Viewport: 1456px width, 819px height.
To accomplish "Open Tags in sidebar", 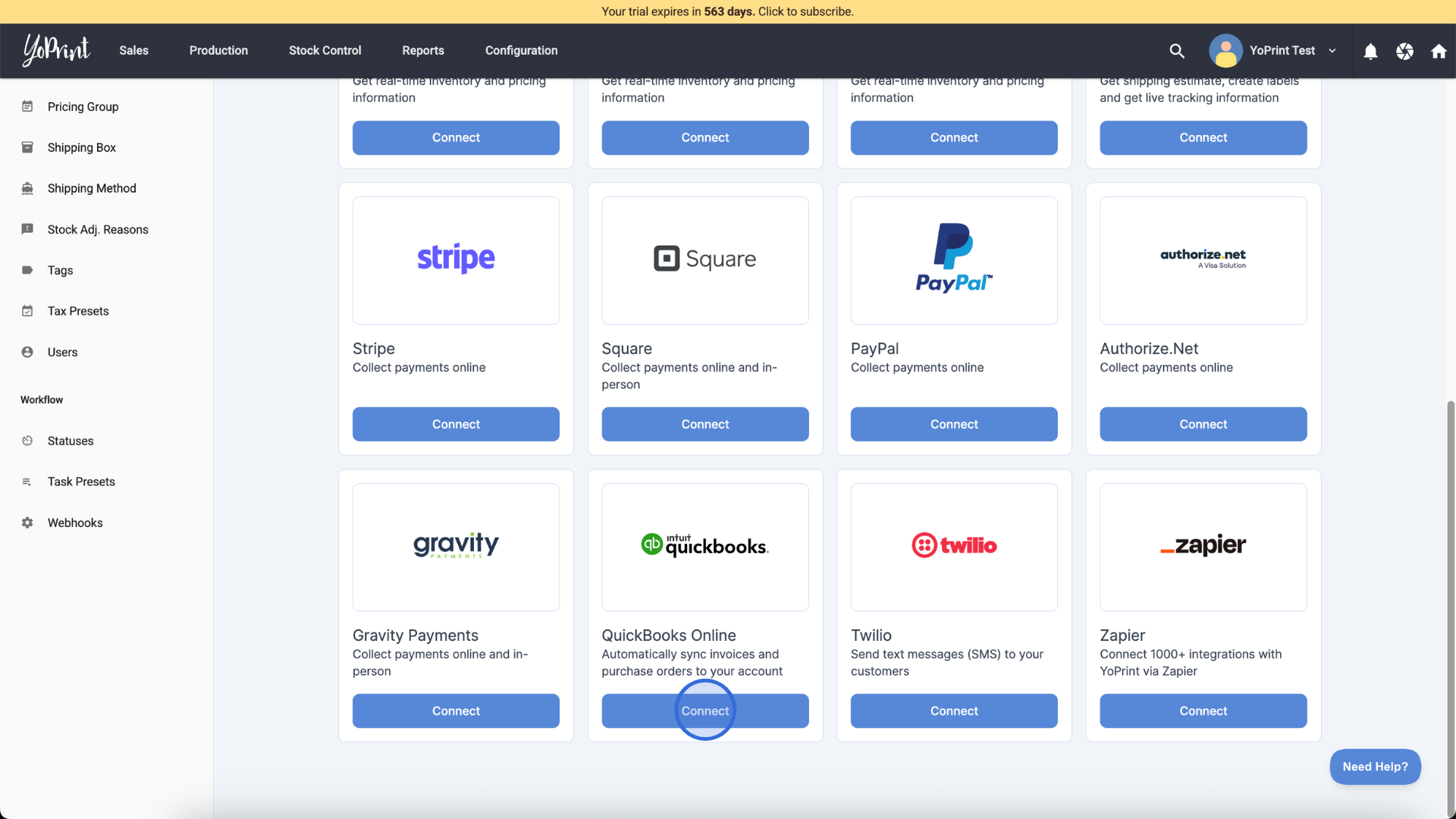I will coord(60,270).
